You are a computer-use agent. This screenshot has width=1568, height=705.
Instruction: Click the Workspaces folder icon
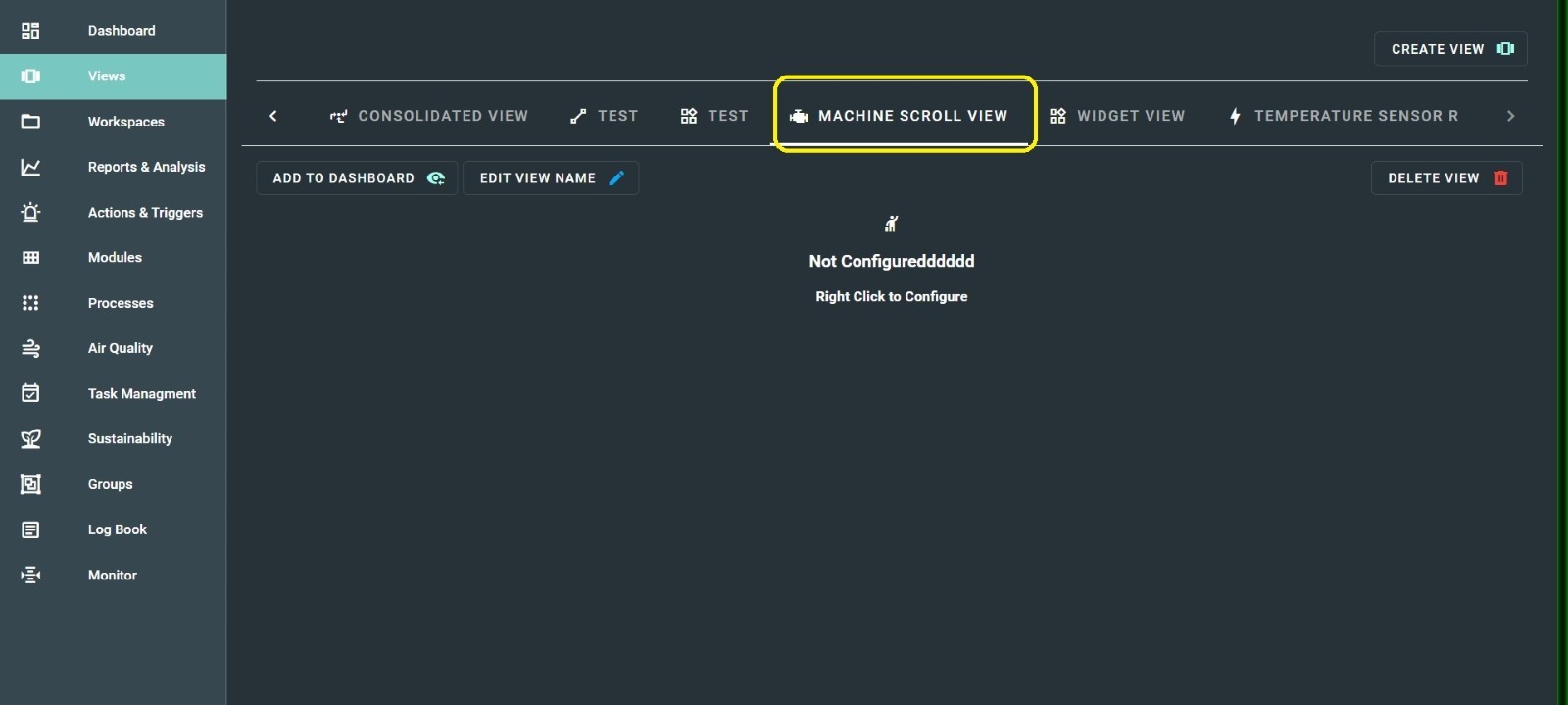coord(30,122)
